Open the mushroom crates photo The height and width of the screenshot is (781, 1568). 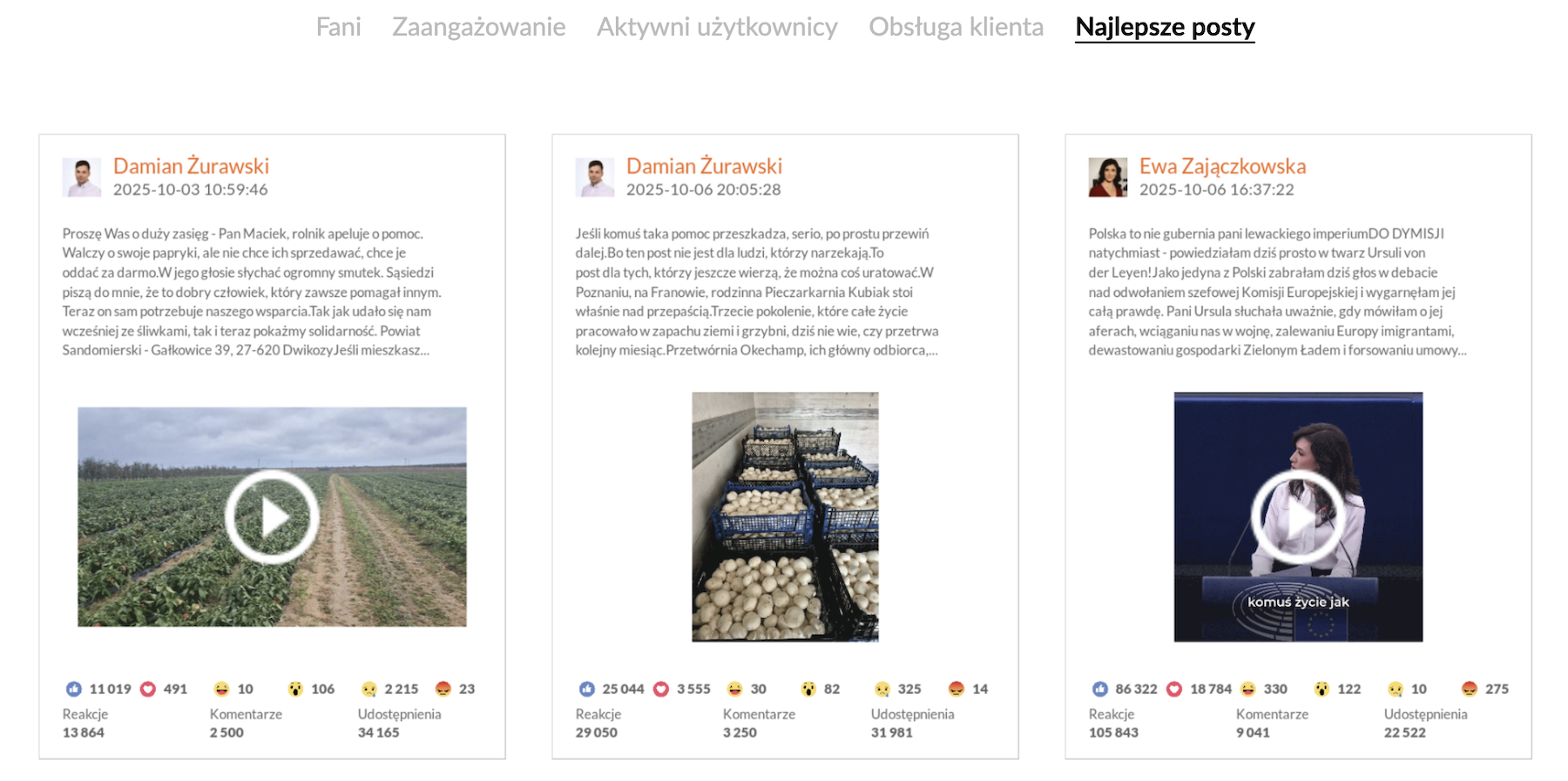coord(785,517)
